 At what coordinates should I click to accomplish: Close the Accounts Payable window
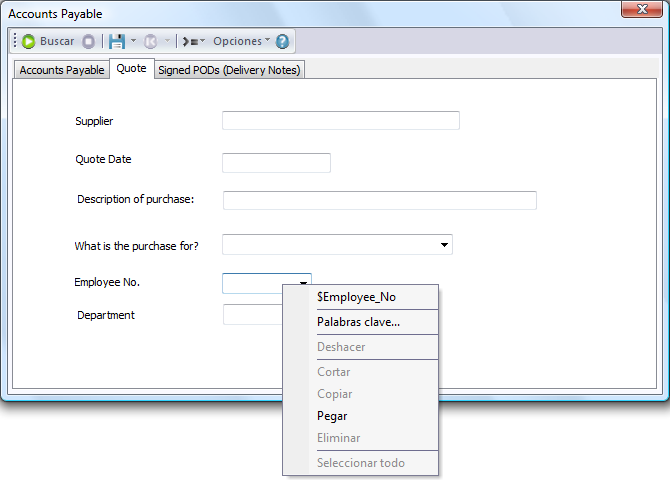636,10
